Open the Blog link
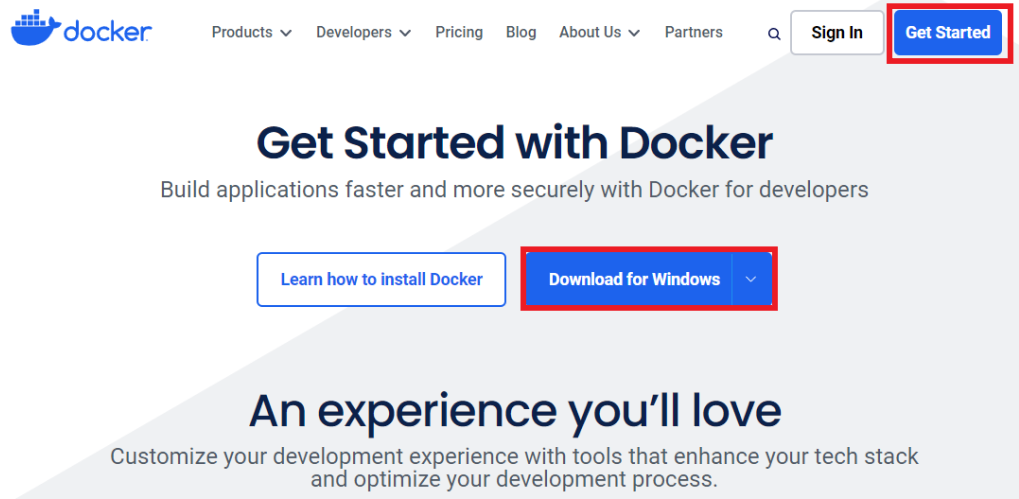The image size is (1019, 499). [521, 32]
